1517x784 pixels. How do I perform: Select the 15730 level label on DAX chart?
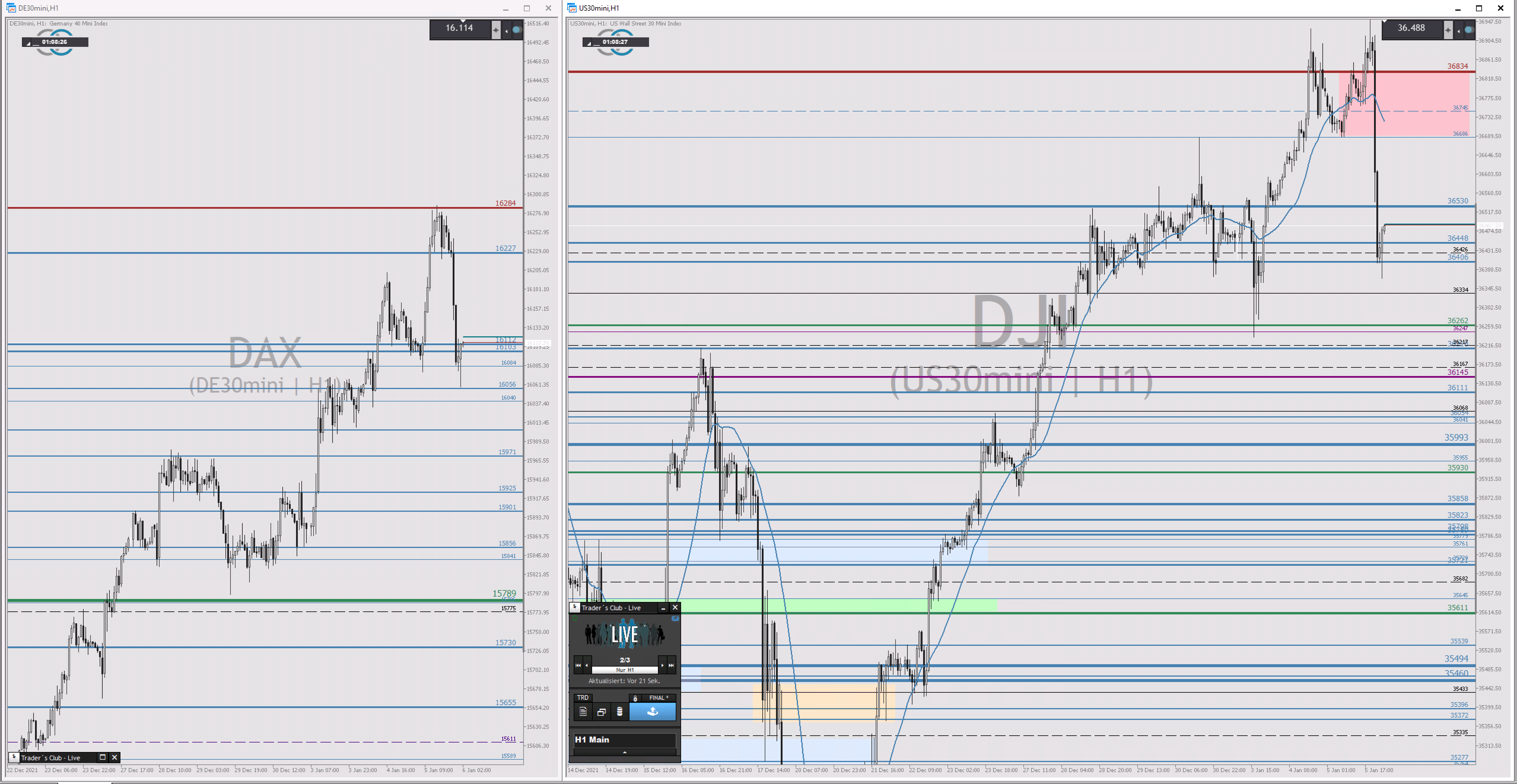(505, 643)
